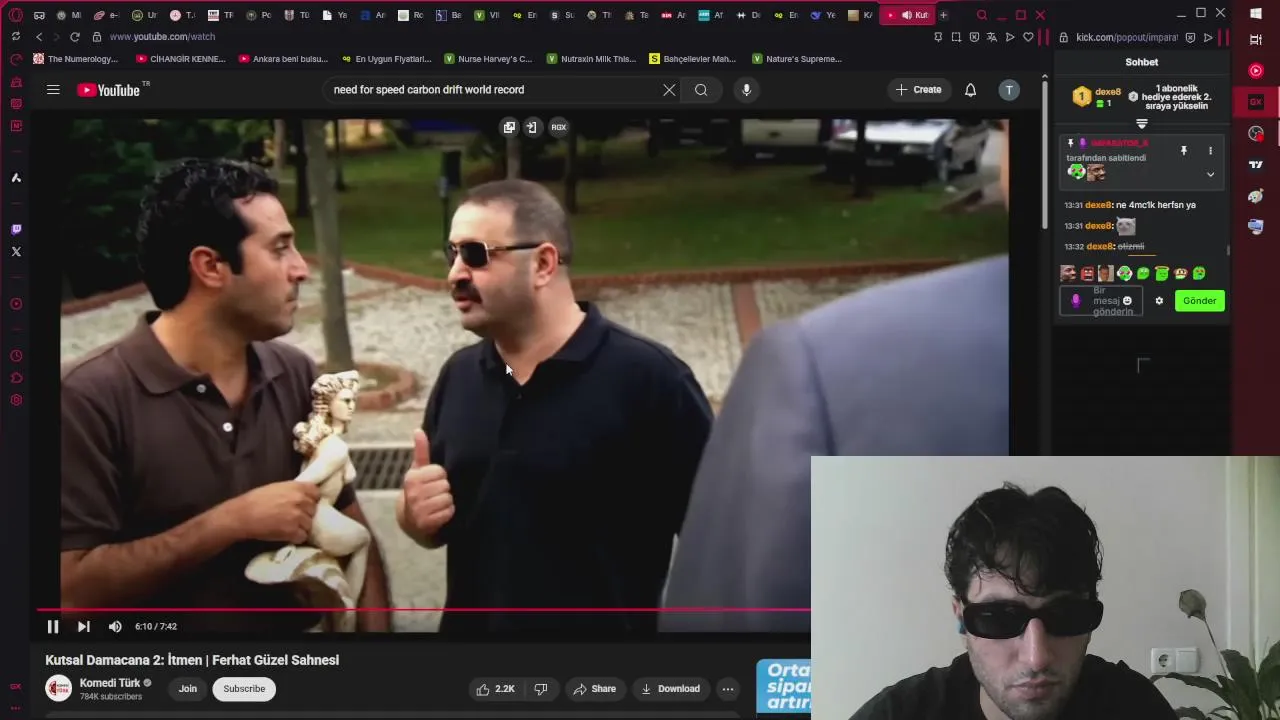The width and height of the screenshot is (1280, 720).
Task: Open pinned message three-dot options
Action: pyautogui.click(x=1210, y=151)
